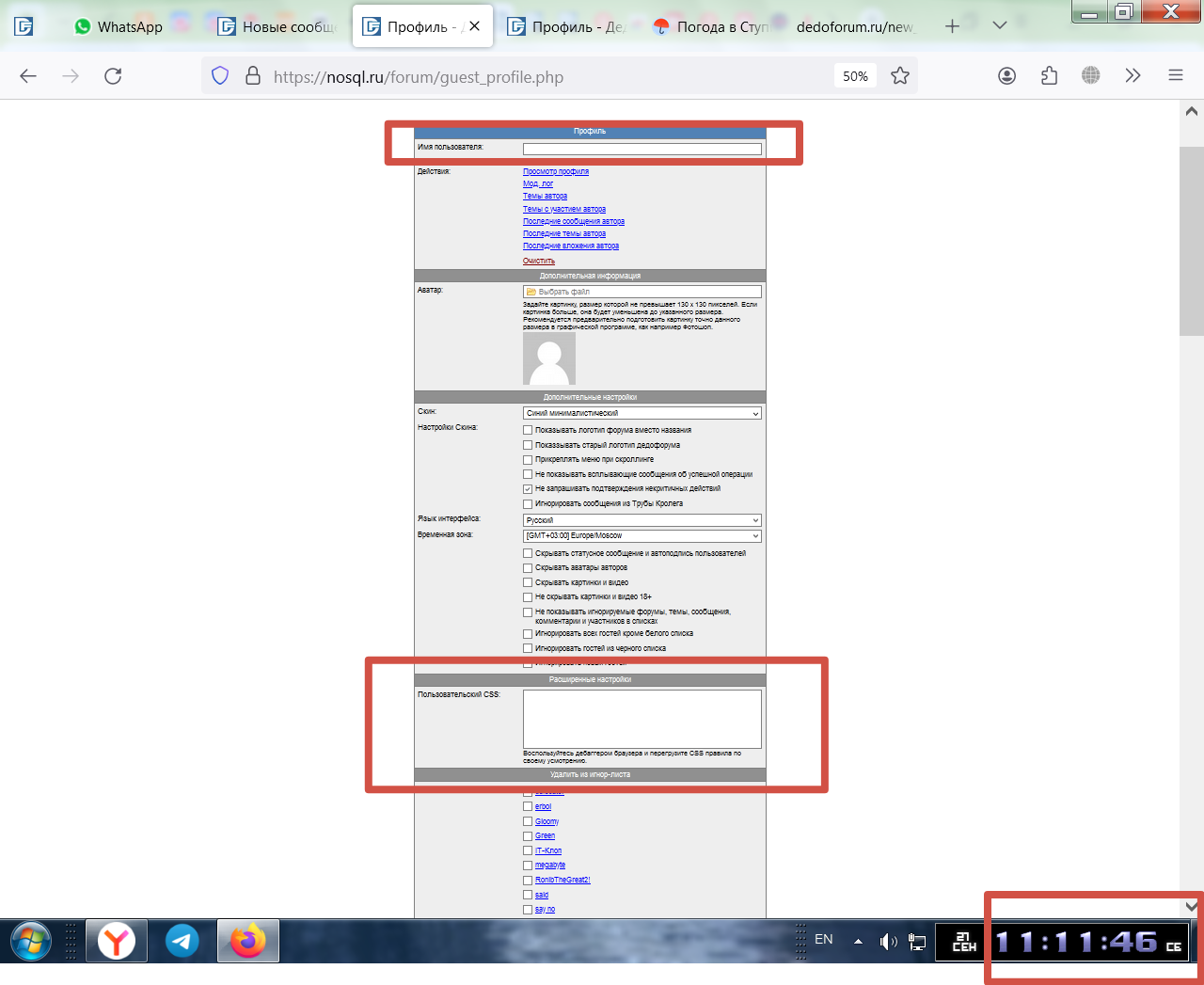Click the Telegram icon in the taskbar
Screen dimensions: 1204x985
tap(182, 941)
